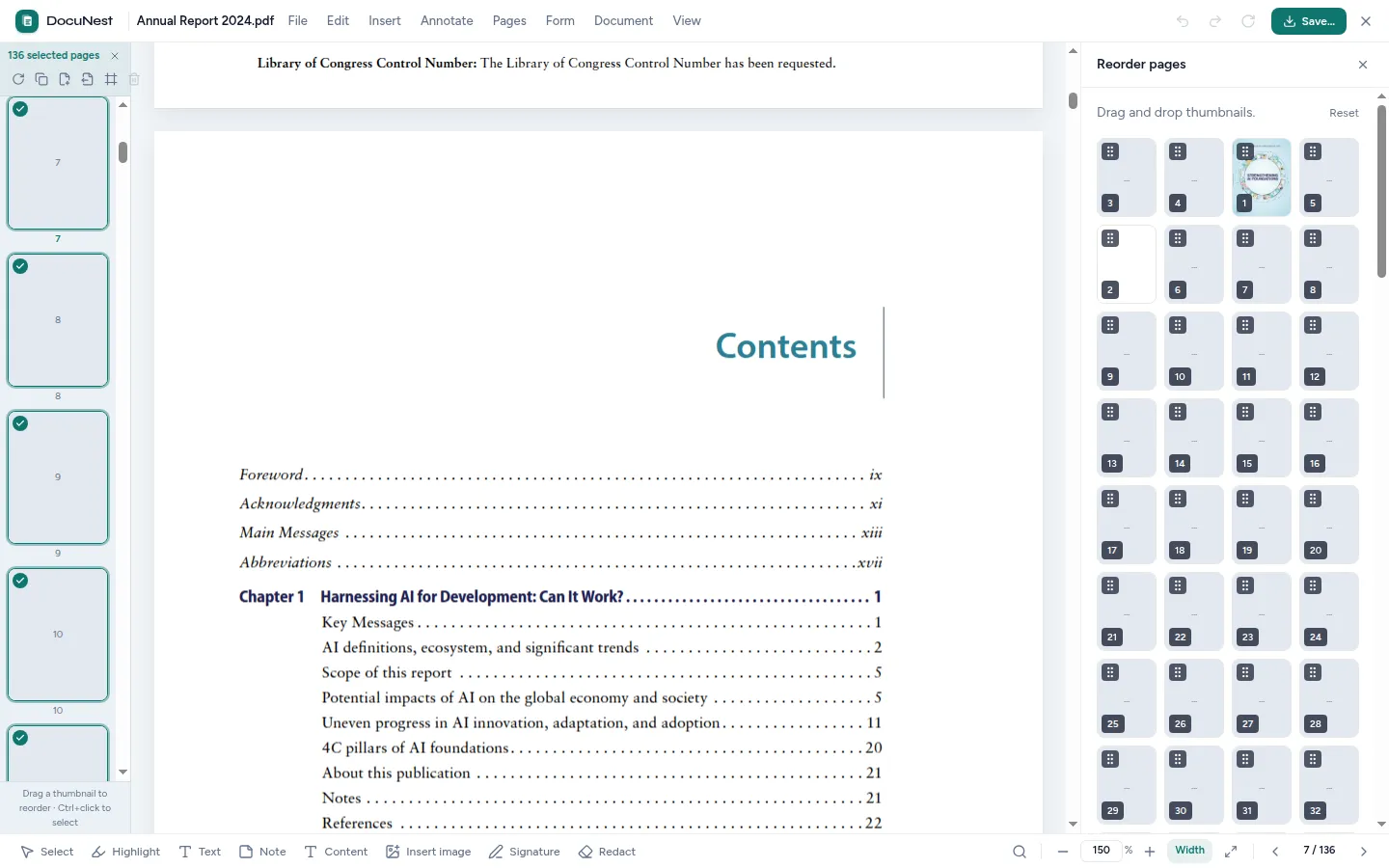This screenshot has width=1389, height=868.
Task: Choose the Redact tool
Action: 607,852
